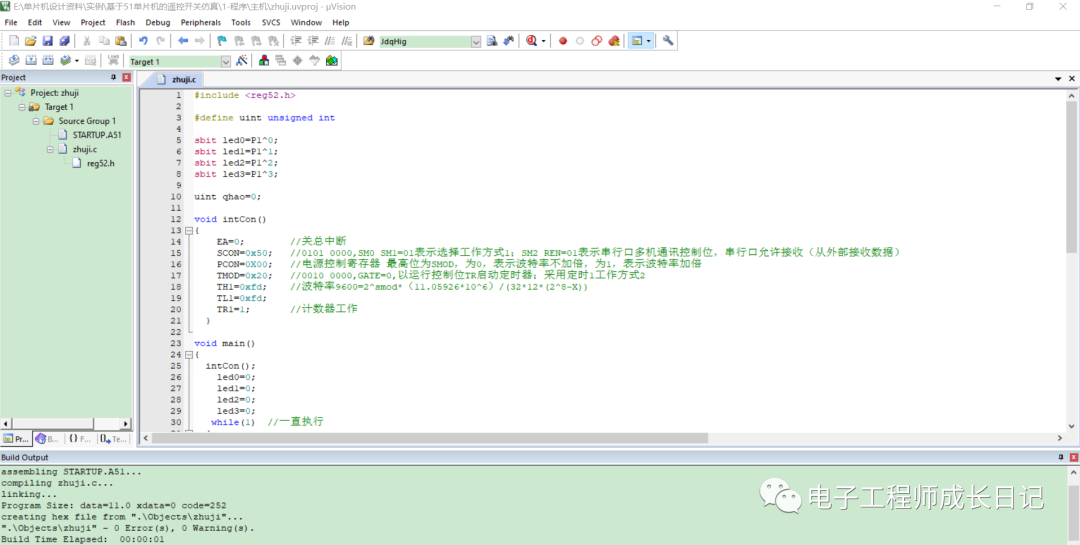This screenshot has height=545, width=1080.
Task: Build target with the Build icon
Action: click(x=30, y=61)
